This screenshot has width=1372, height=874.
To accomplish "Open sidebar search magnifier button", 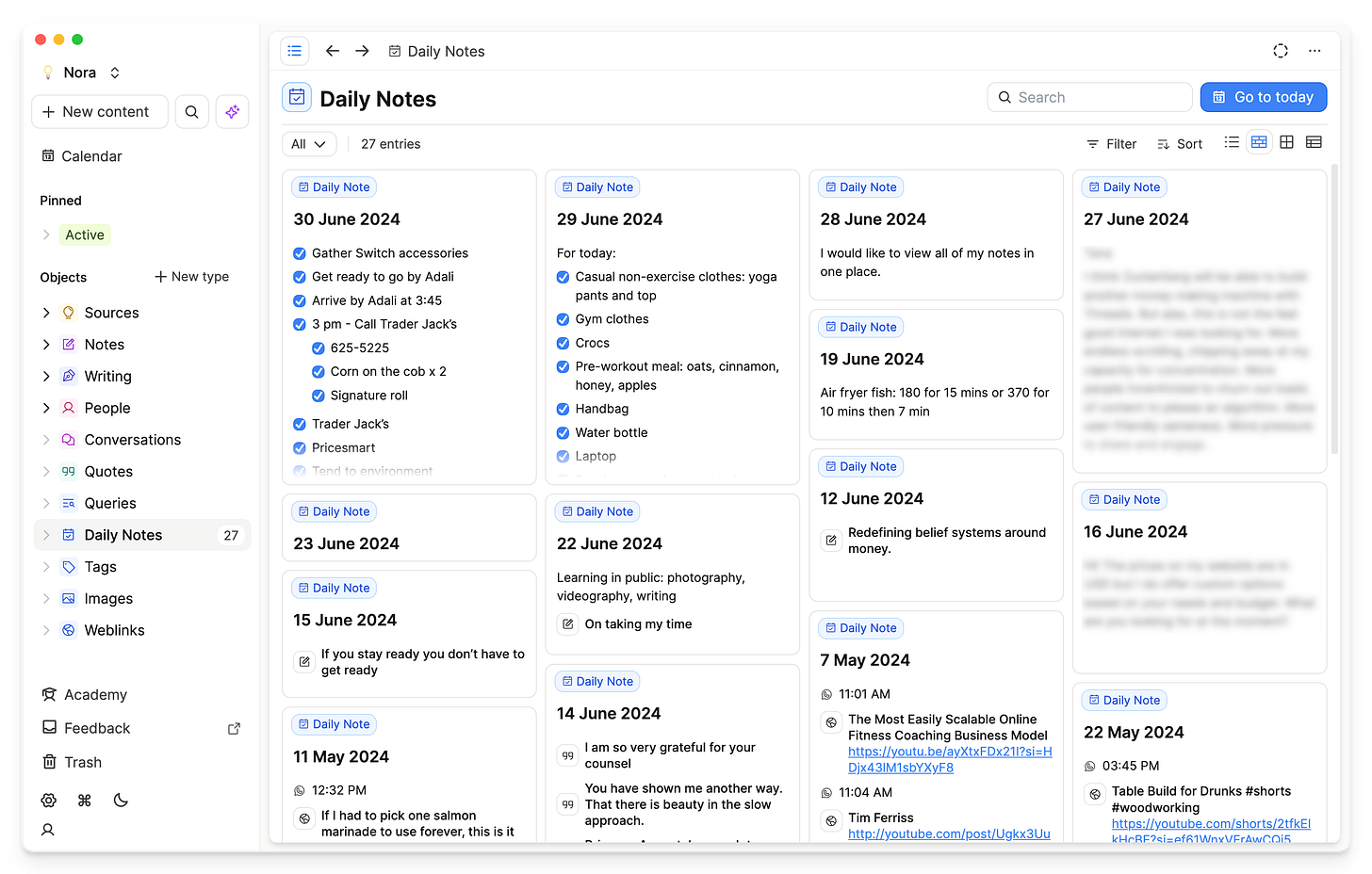I will coord(191,112).
